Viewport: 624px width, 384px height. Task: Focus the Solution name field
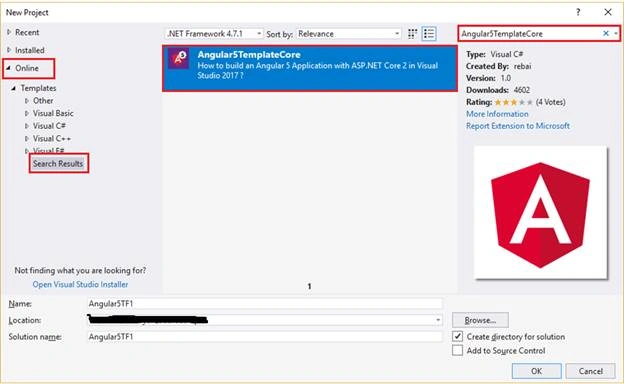pyautogui.click(x=265, y=337)
